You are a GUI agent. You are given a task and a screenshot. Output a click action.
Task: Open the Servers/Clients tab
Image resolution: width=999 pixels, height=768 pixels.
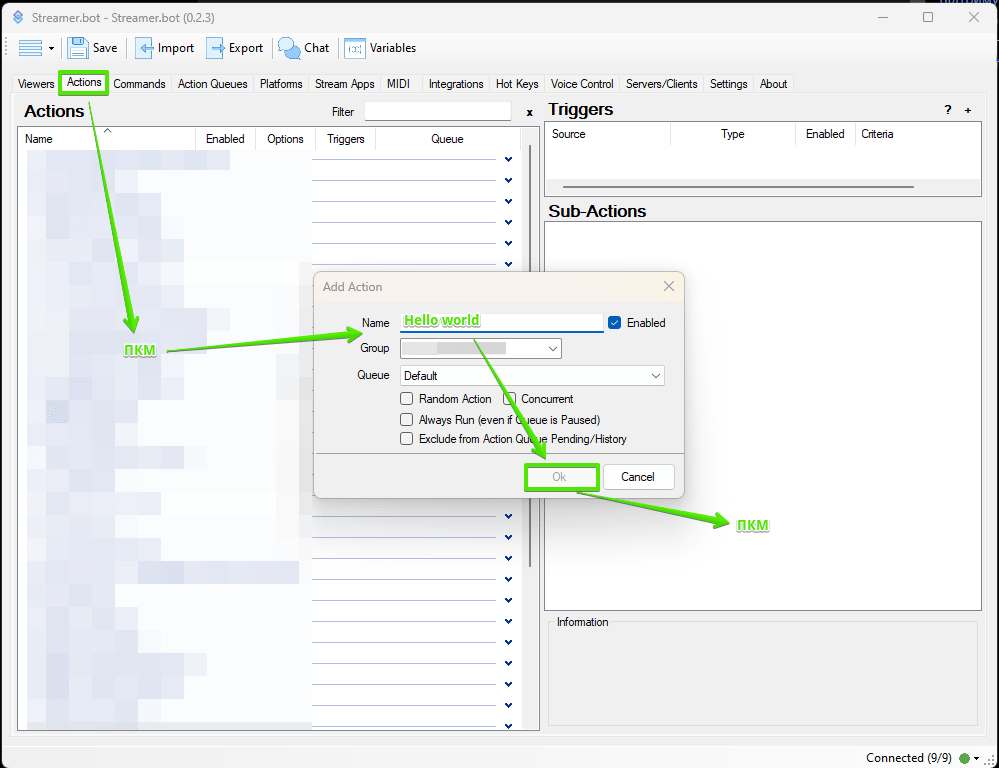tap(662, 83)
